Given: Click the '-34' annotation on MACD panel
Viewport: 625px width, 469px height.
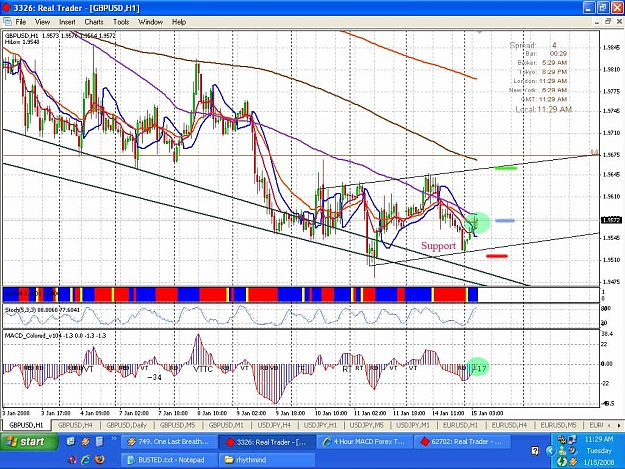Looking at the screenshot, I should tap(154, 377).
